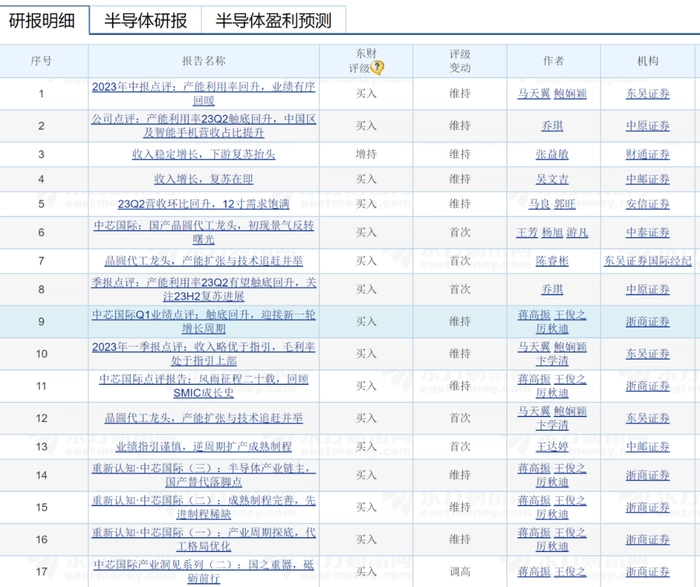Screen dimensions: 700x587
Task: Switch to the 研报明细 tab
Action: pos(42,19)
